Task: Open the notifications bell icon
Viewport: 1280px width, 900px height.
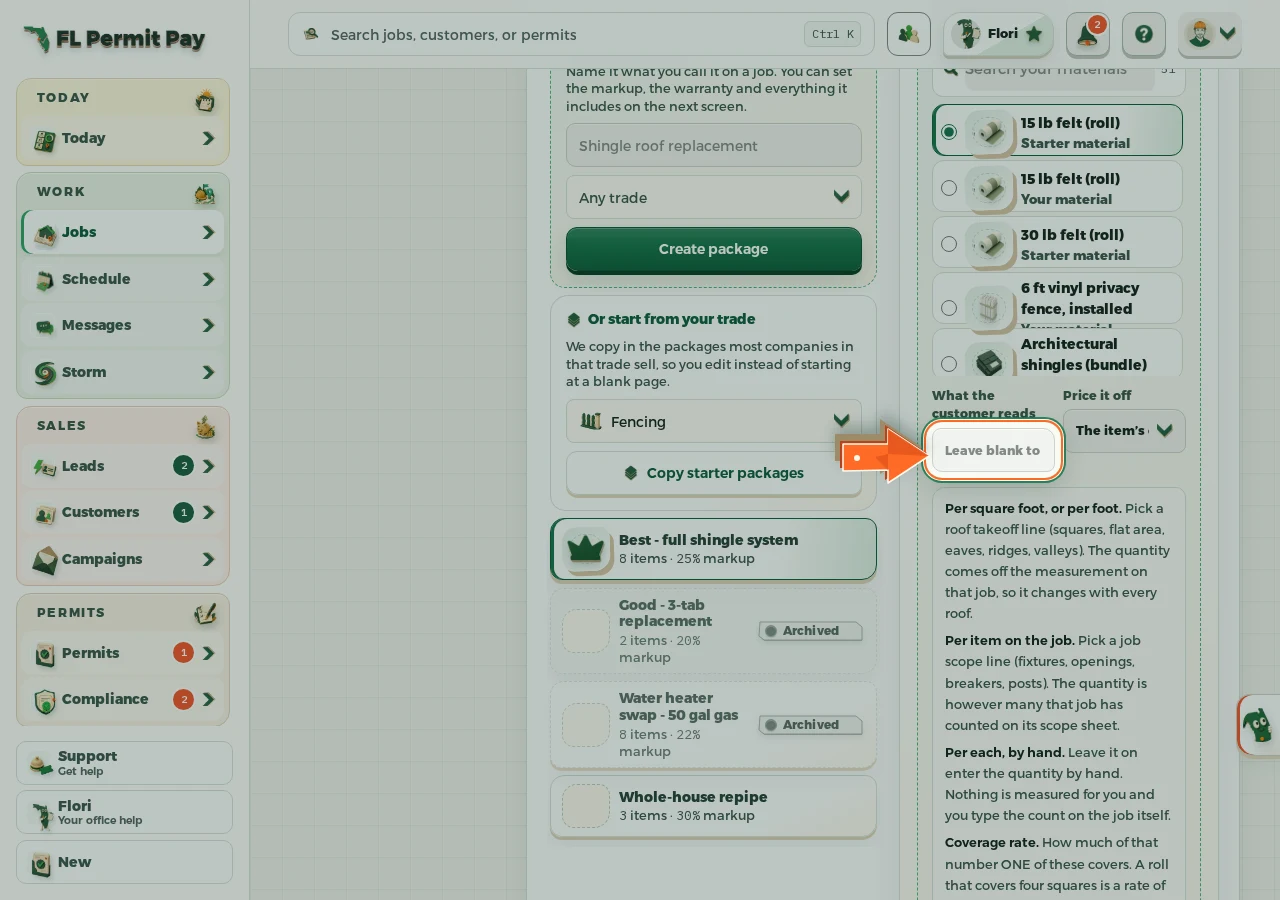Action: (x=1087, y=34)
